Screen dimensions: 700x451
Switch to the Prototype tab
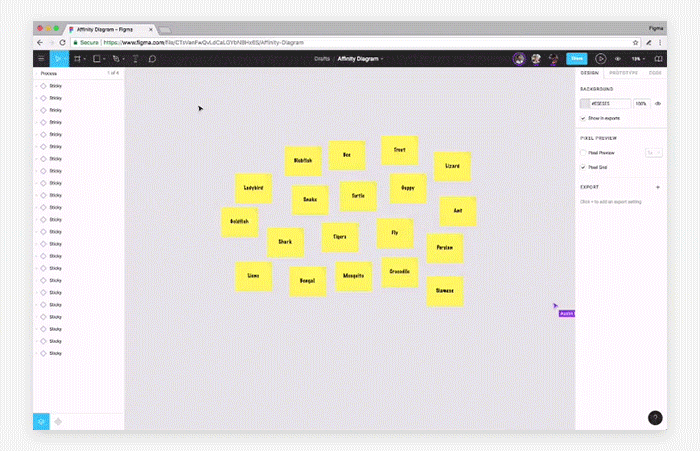[623, 73]
